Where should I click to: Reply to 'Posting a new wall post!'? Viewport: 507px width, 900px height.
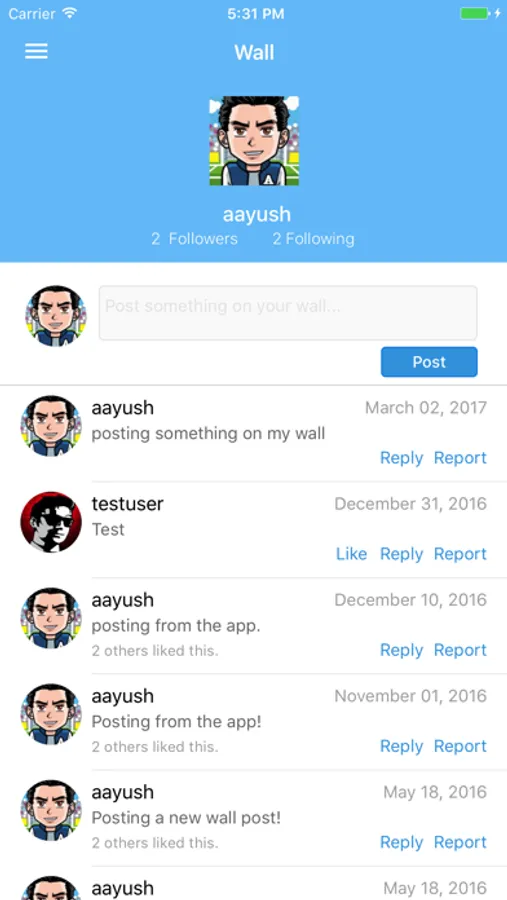pyautogui.click(x=401, y=842)
